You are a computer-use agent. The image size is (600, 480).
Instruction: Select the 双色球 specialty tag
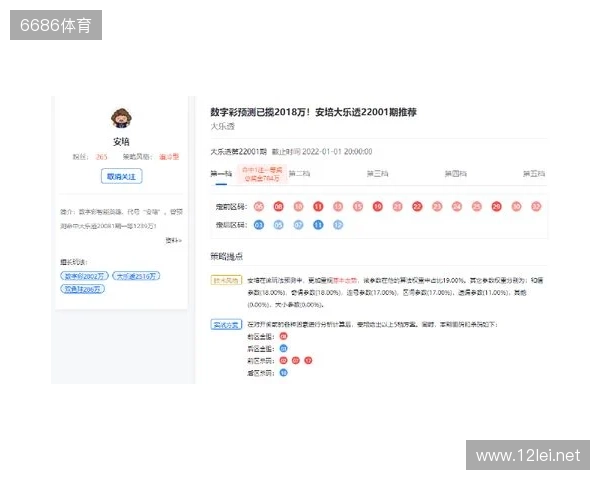[x=82, y=289]
